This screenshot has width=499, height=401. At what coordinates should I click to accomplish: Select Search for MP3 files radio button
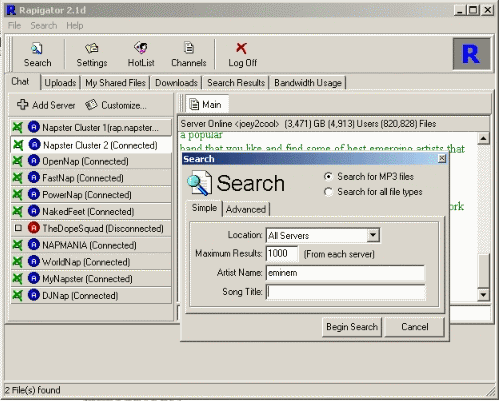point(328,176)
